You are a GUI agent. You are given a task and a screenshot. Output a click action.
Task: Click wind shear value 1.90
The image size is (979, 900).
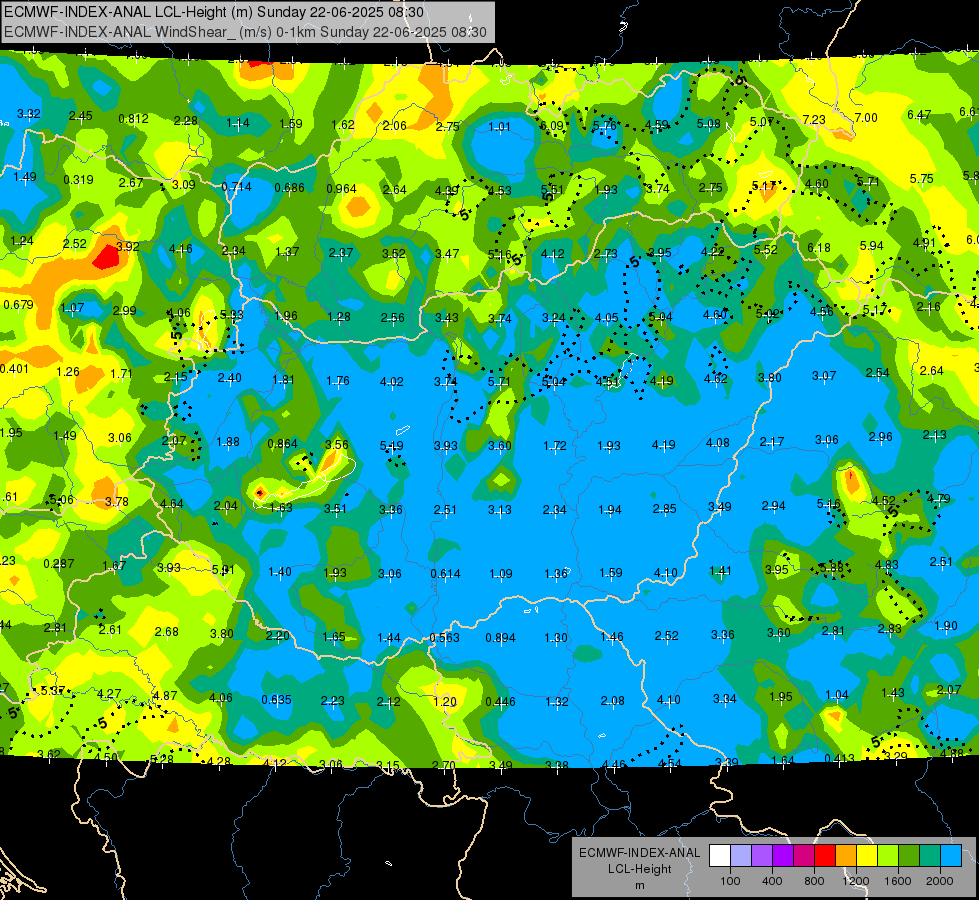pos(946,626)
